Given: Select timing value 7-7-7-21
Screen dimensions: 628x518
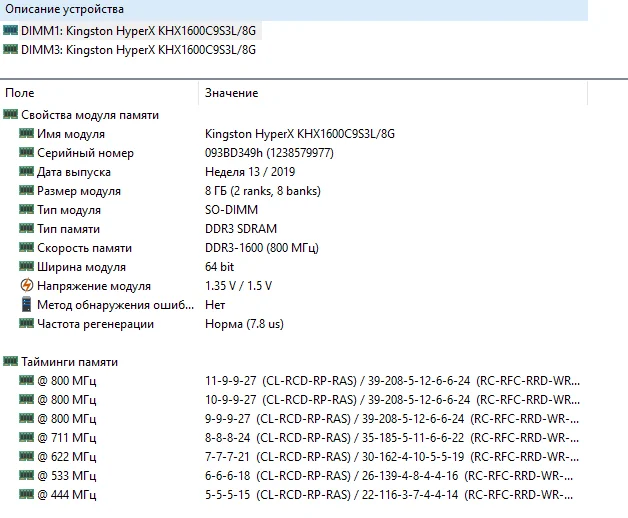Looking at the screenshot, I should (x=392, y=457).
